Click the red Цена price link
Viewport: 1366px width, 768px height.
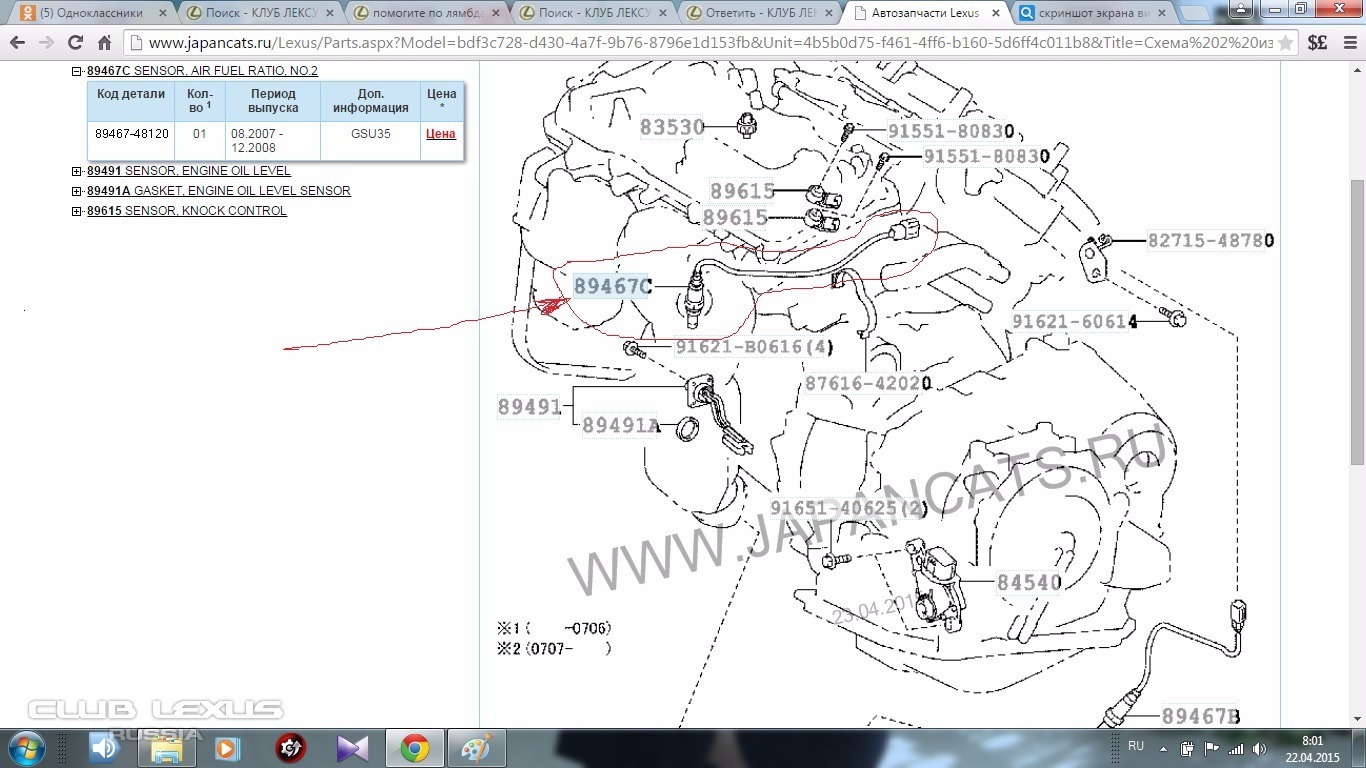click(441, 134)
